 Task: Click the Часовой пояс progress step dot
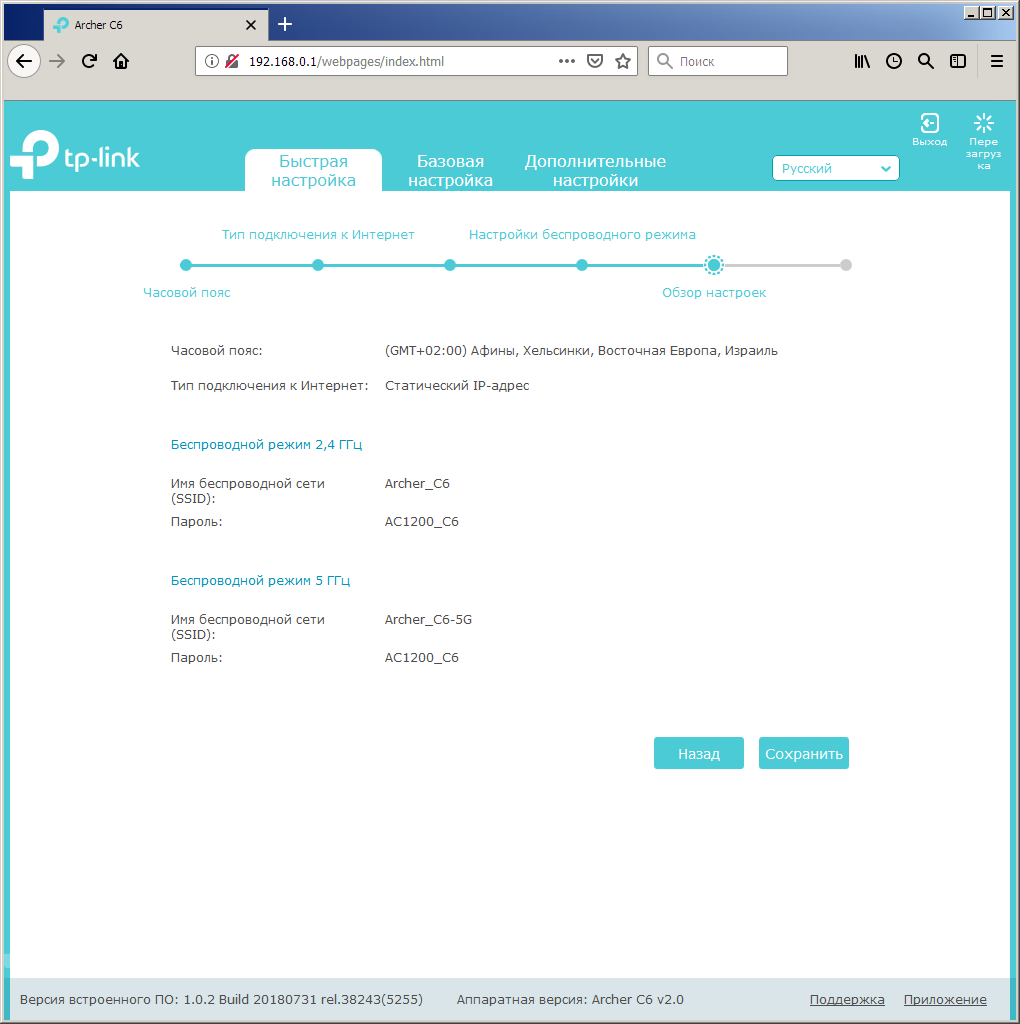186,265
